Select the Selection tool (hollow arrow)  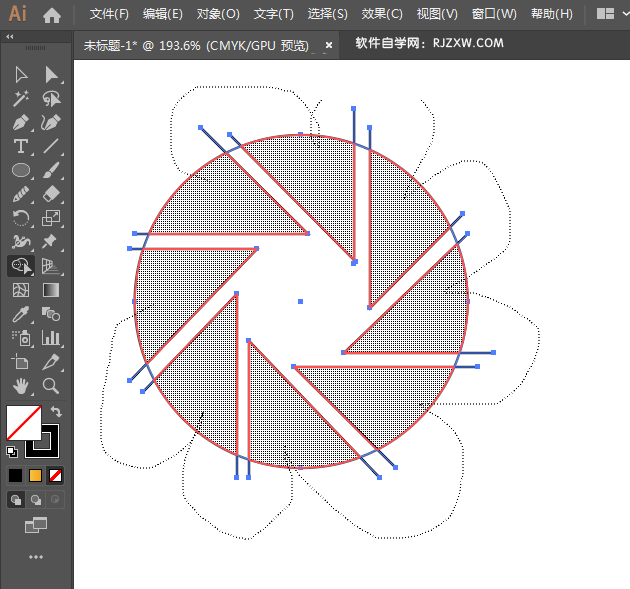[21, 75]
